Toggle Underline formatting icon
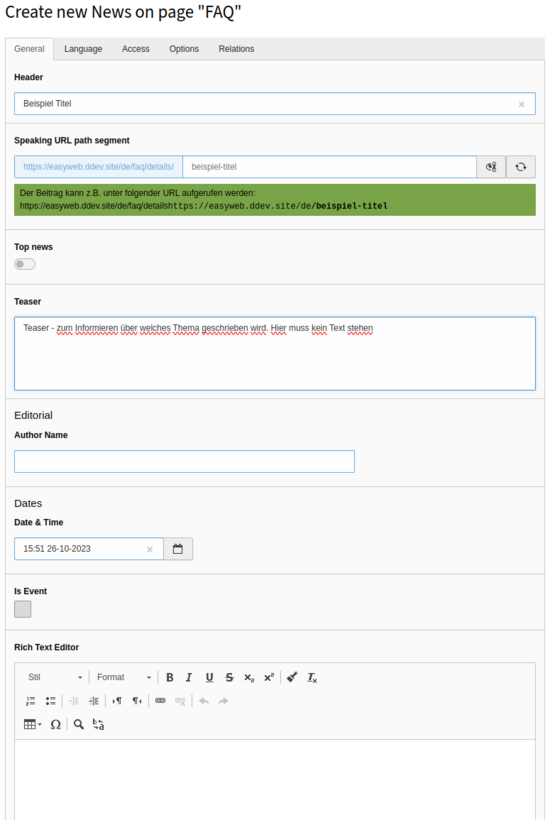 click(x=209, y=677)
